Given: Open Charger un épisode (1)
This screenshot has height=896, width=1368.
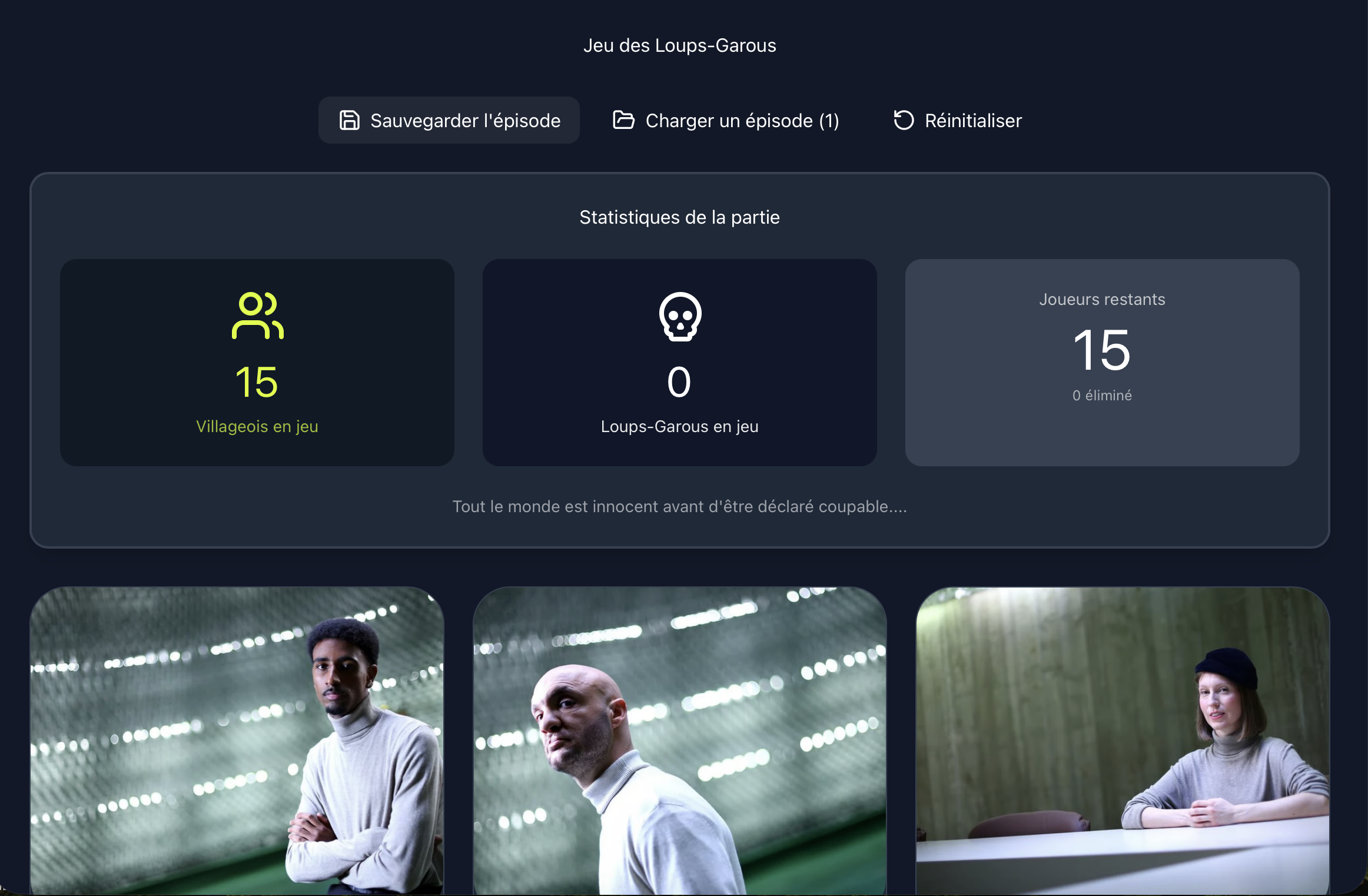Looking at the screenshot, I should point(726,120).
